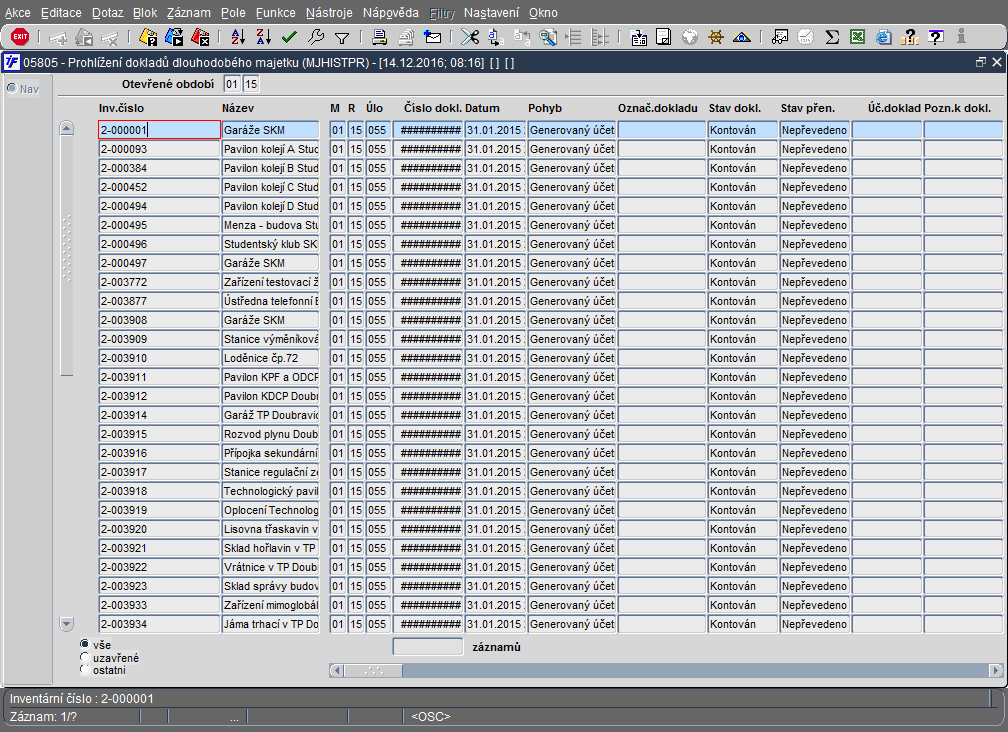The width and height of the screenshot is (1008, 732).
Task: Click the Otevřené období year field '15'
Action: [x=251, y=84]
